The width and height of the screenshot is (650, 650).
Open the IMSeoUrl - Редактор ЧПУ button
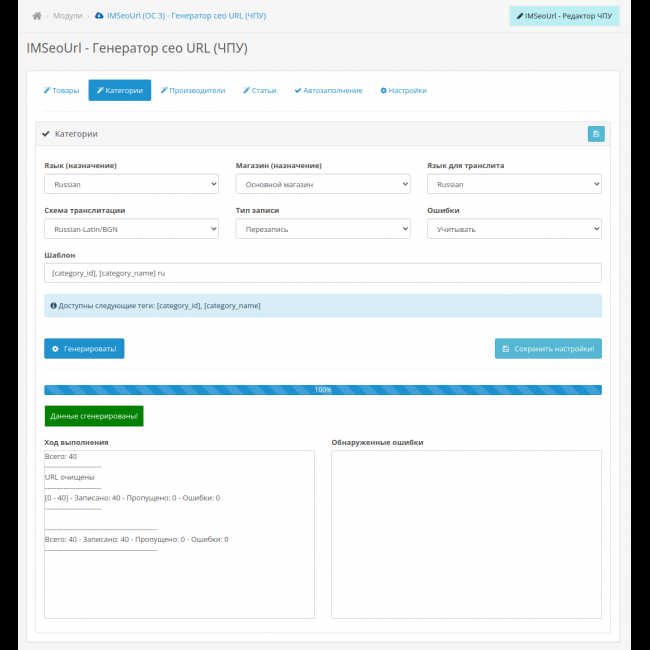tap(564, 16)
